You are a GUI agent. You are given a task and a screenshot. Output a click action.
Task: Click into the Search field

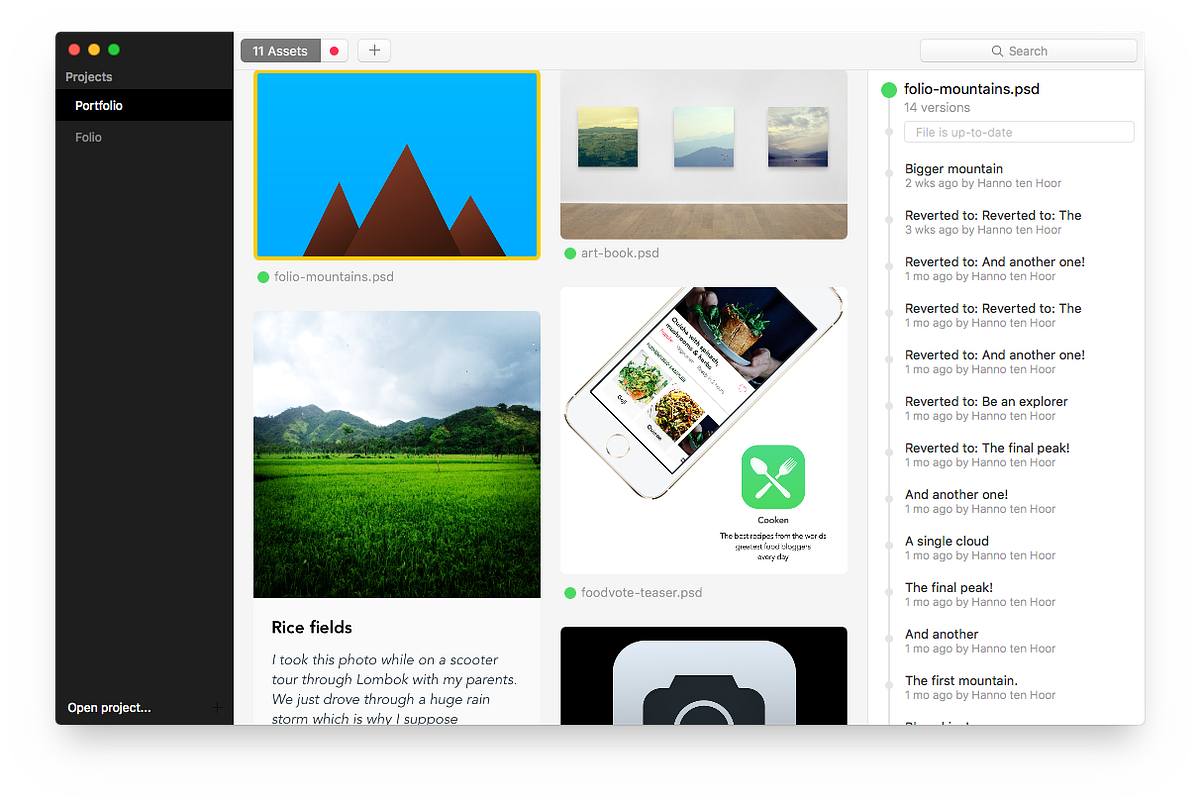click(x=1028, y=51)
